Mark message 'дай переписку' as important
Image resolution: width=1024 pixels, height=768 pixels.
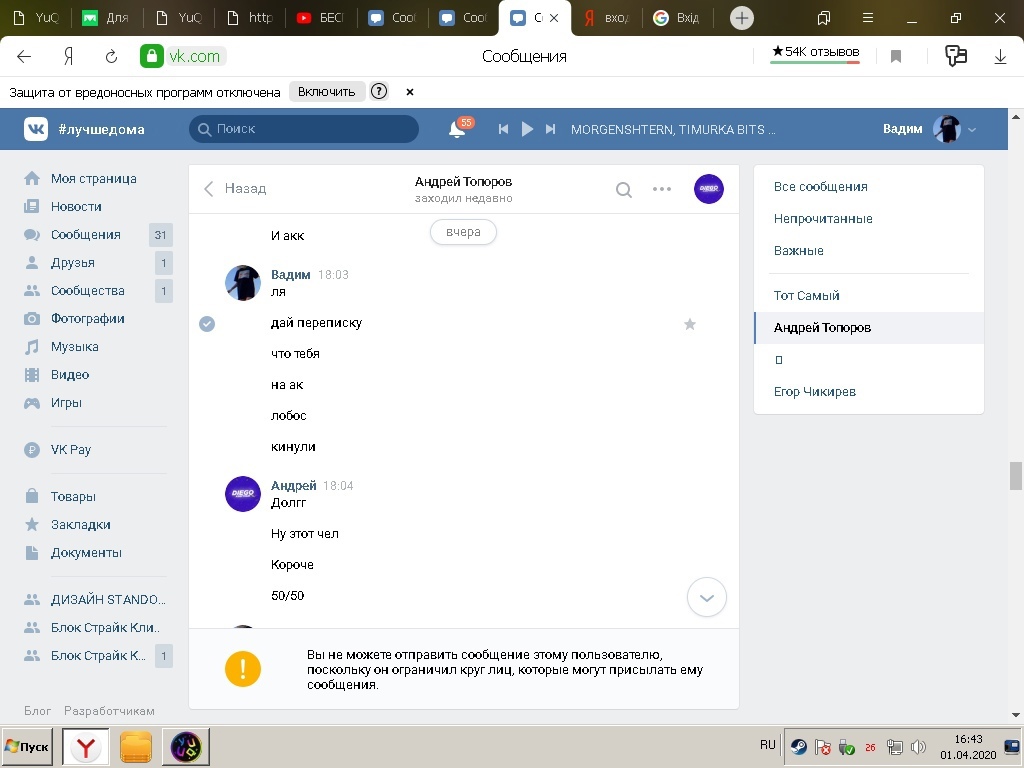689,324
